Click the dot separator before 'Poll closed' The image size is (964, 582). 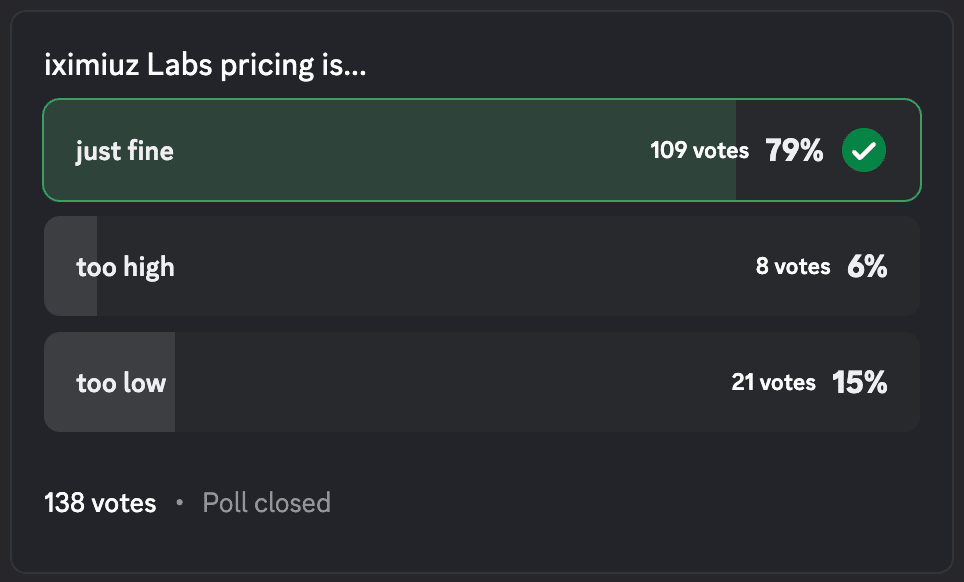point(180,502)
